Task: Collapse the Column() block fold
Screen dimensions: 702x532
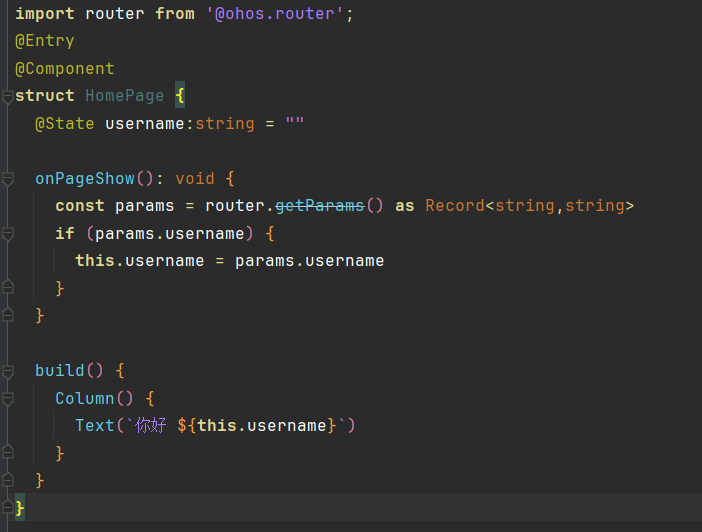Action: tap(7, 399)
